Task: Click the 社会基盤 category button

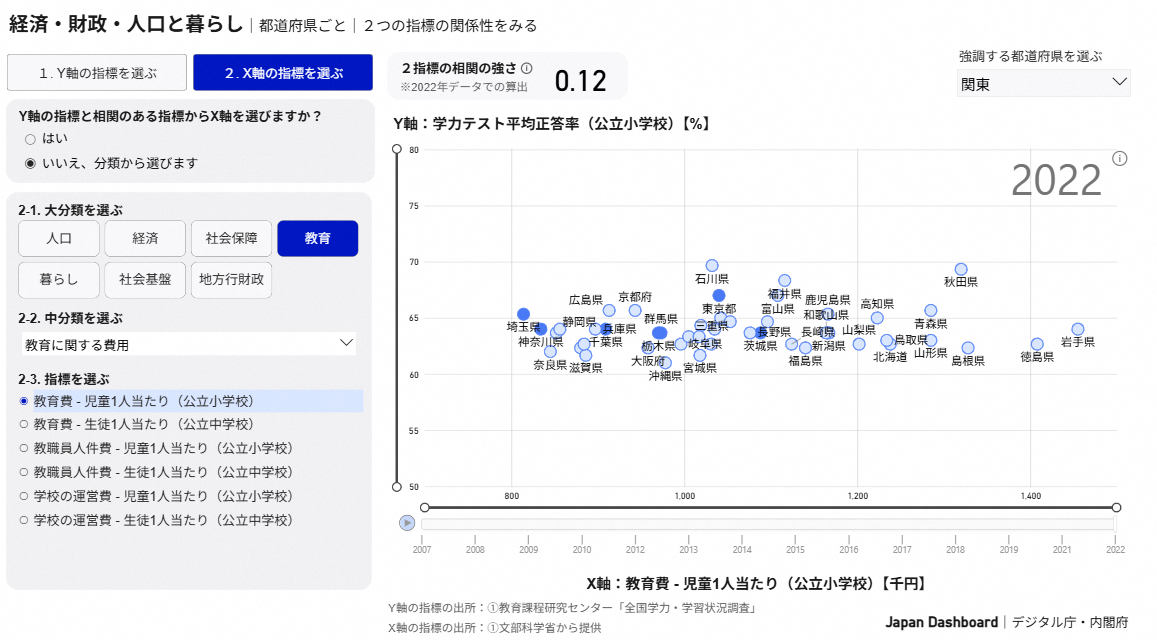Action: click(145, 280)
